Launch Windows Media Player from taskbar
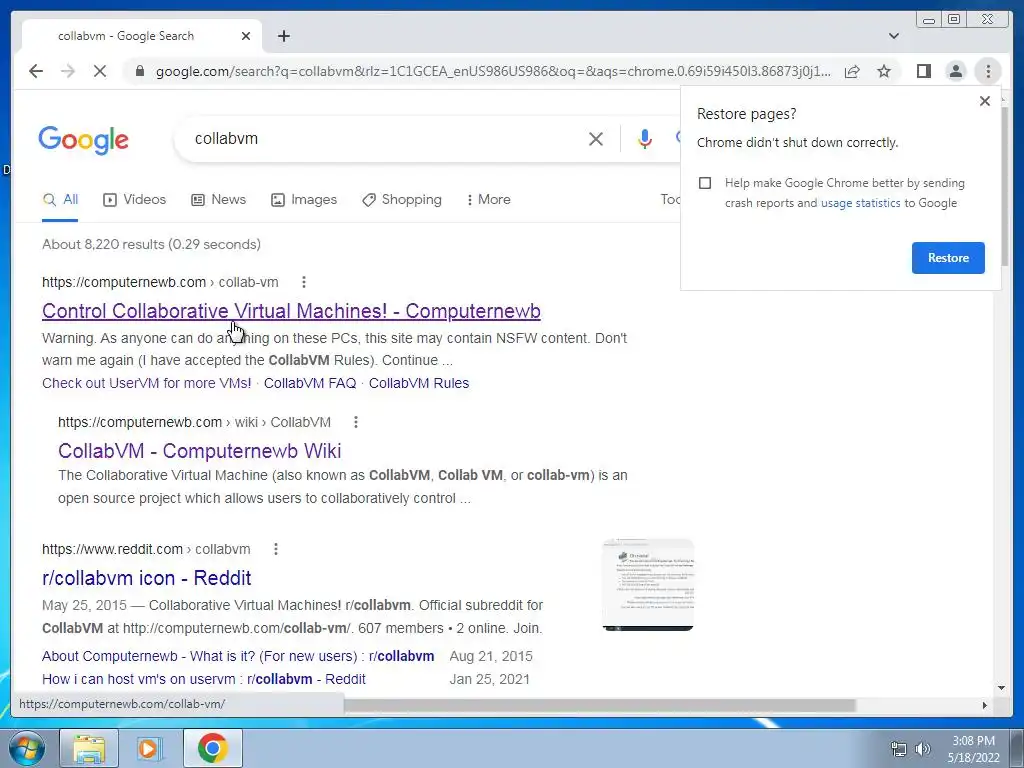Viewport: 1024px width, 768px height. click(x=148, y=748)
